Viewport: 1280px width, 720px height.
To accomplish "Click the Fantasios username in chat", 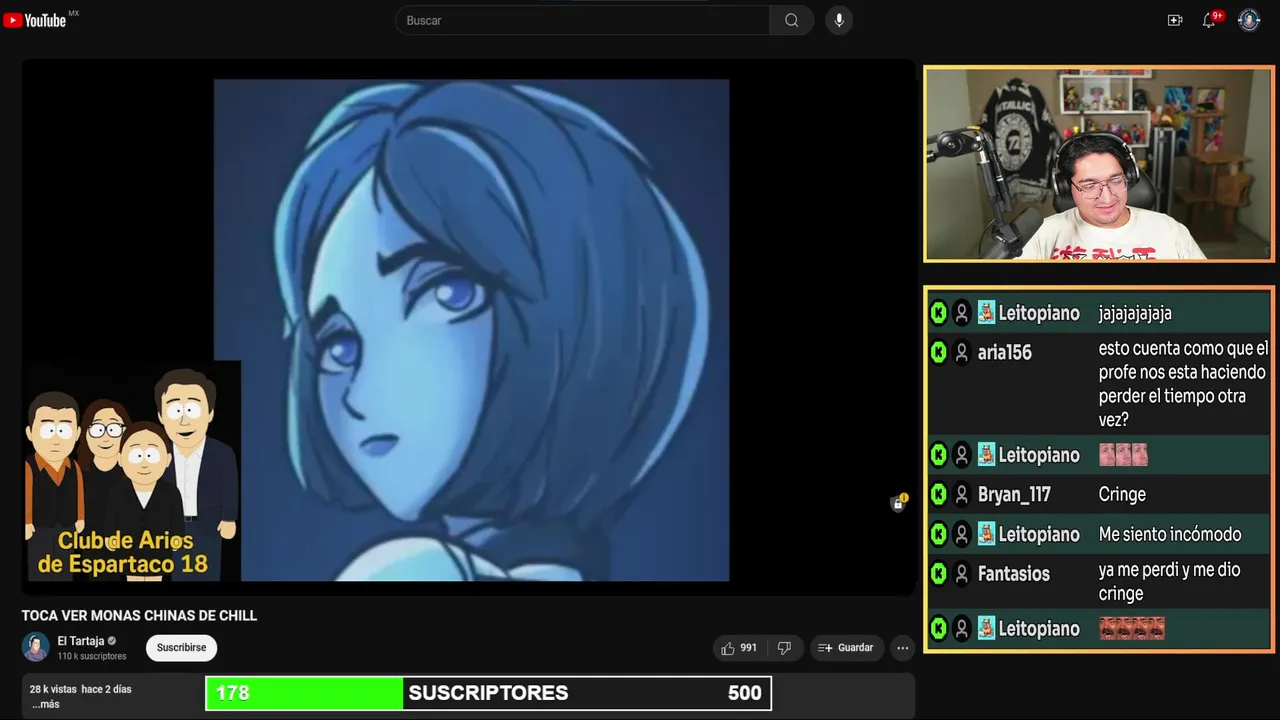I will point(1014,573).
